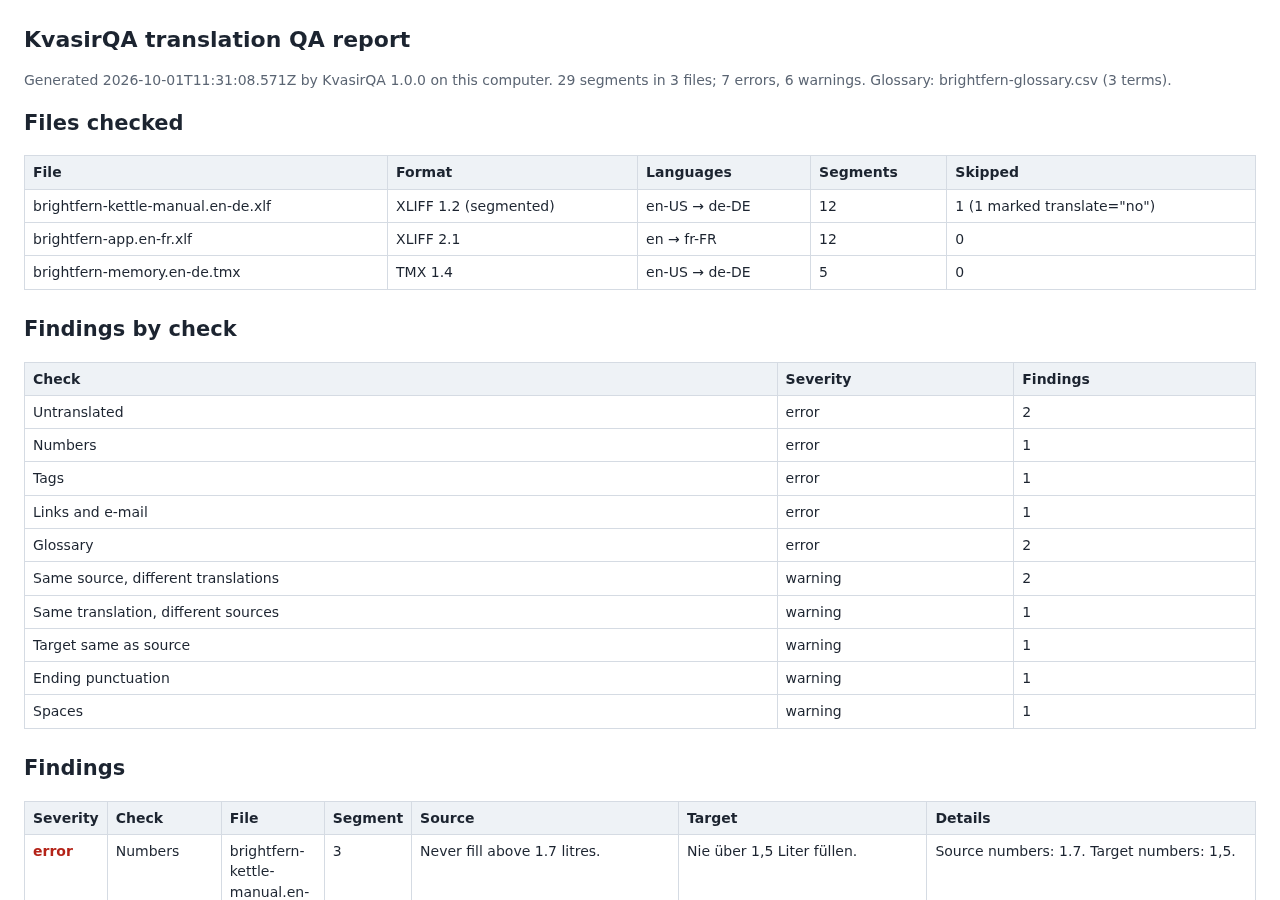1280x900 pixels.
Task: Click the Glossary check row label
Action: (x=63, y=545)
